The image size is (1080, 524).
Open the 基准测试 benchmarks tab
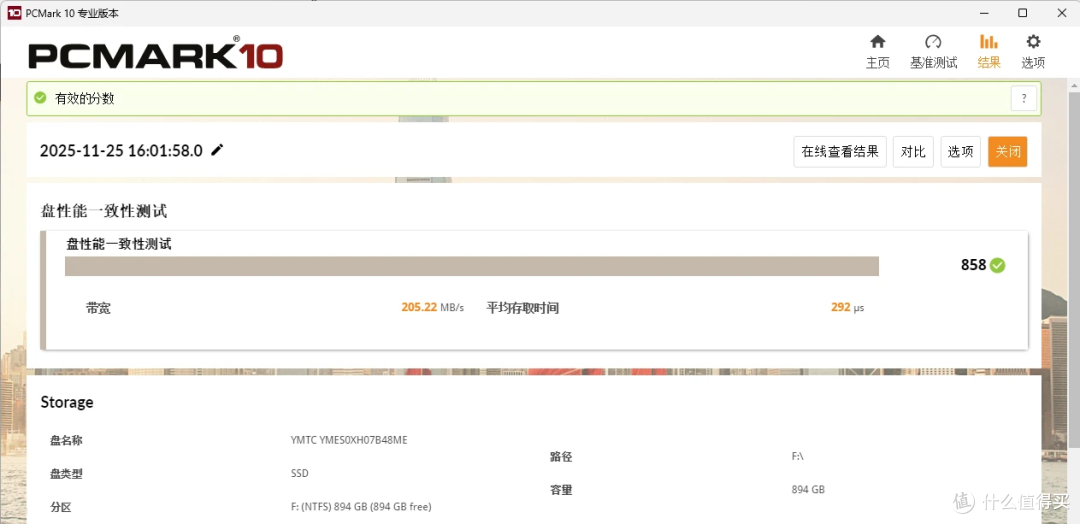click(x=933, y=52)
